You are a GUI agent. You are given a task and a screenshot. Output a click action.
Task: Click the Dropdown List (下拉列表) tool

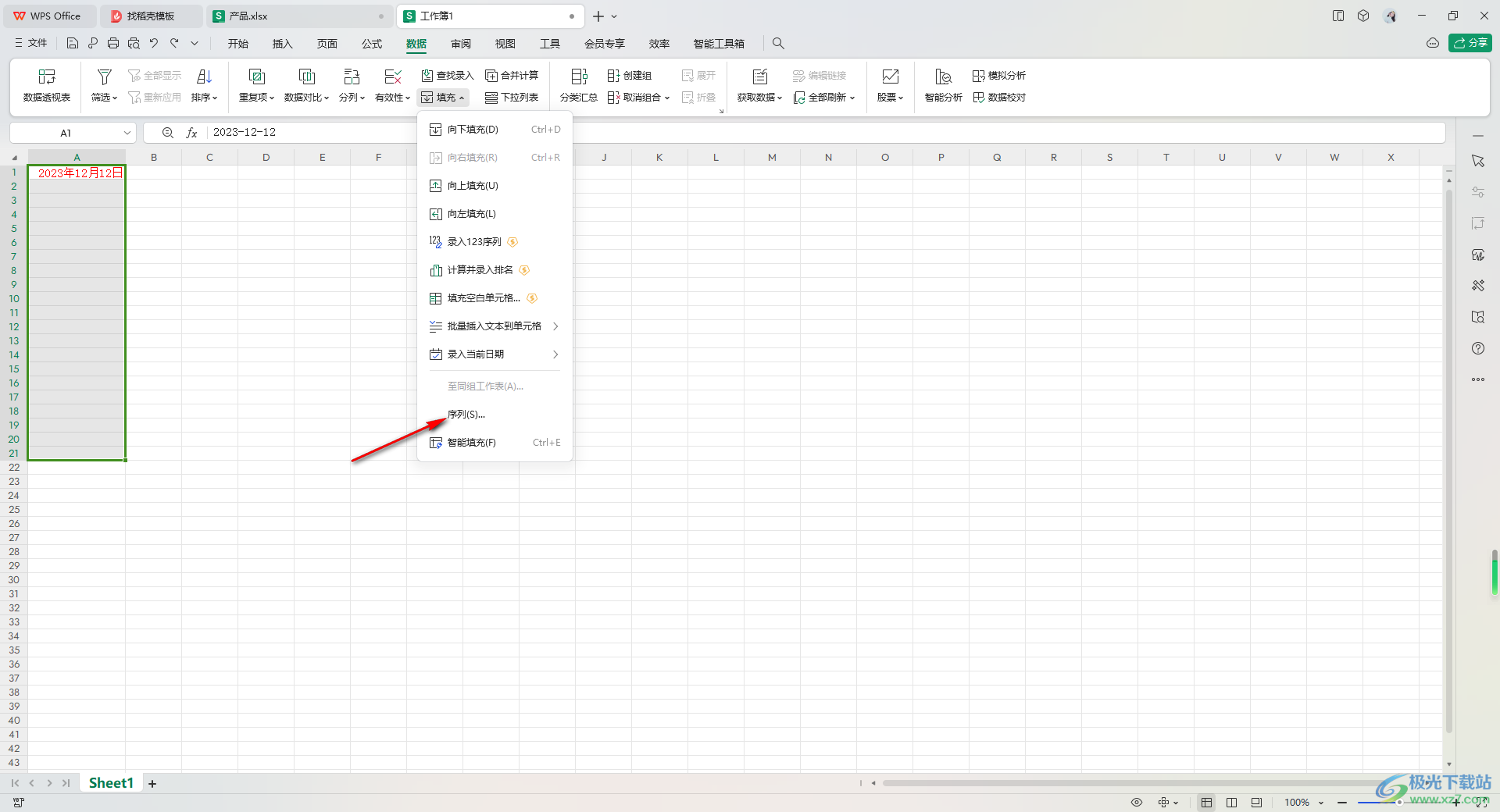point(512,98)
